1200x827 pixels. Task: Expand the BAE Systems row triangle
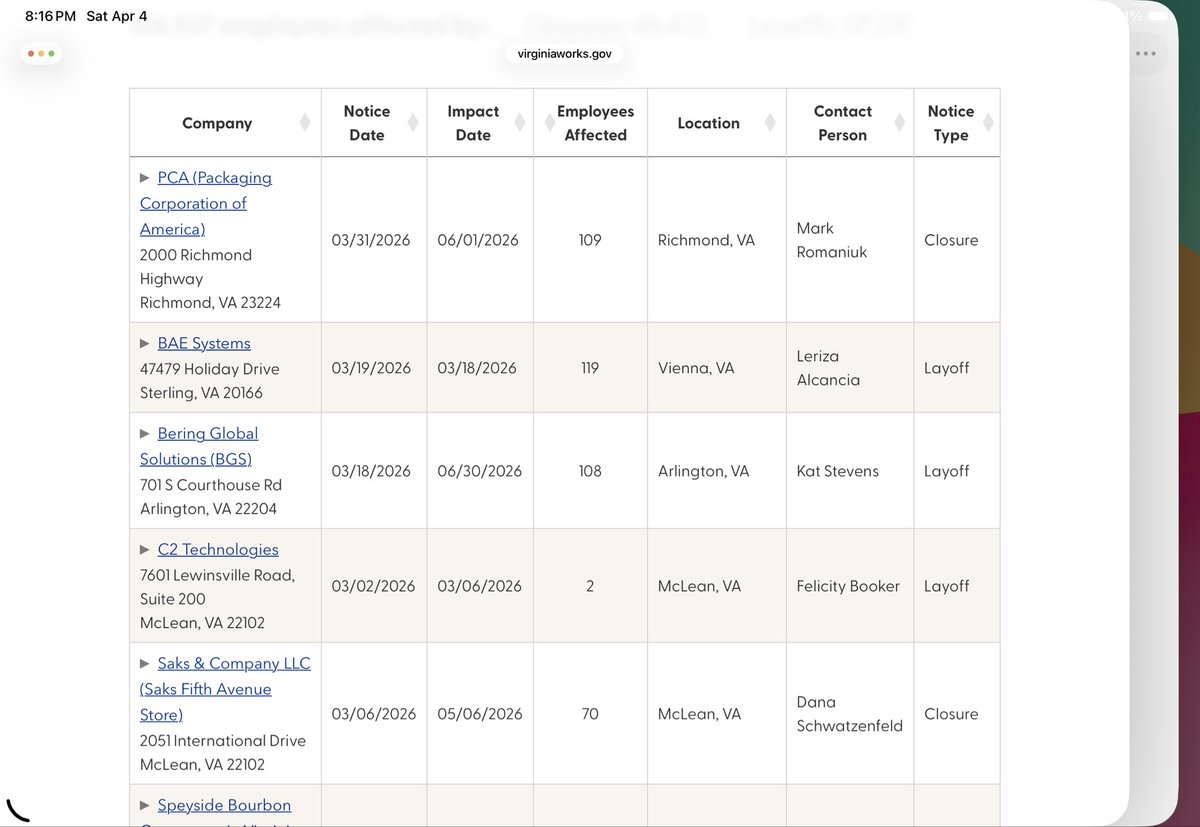tap(145, 343)
